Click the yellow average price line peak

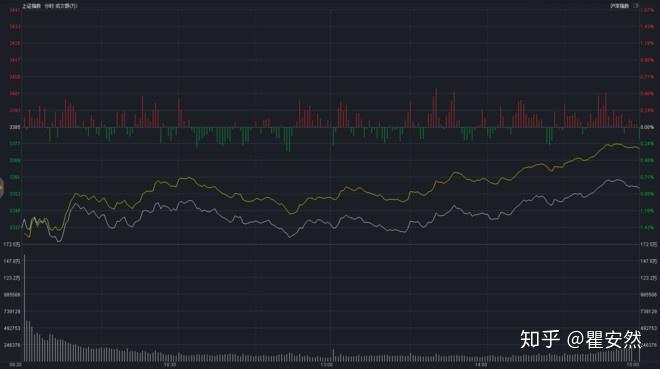pyautogui.click(x=616, y=144)
